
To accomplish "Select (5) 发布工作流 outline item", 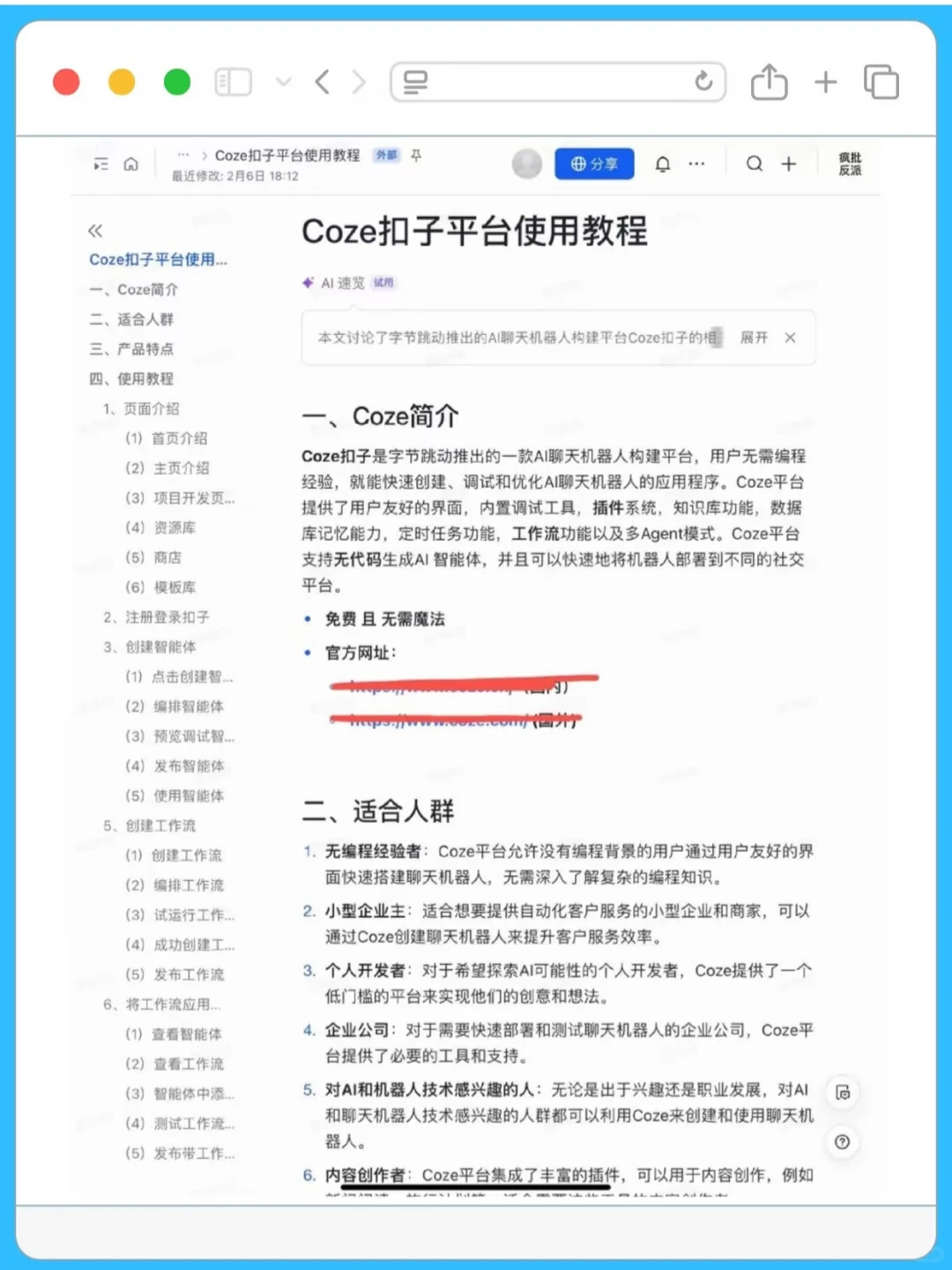I will click(175, 975).
